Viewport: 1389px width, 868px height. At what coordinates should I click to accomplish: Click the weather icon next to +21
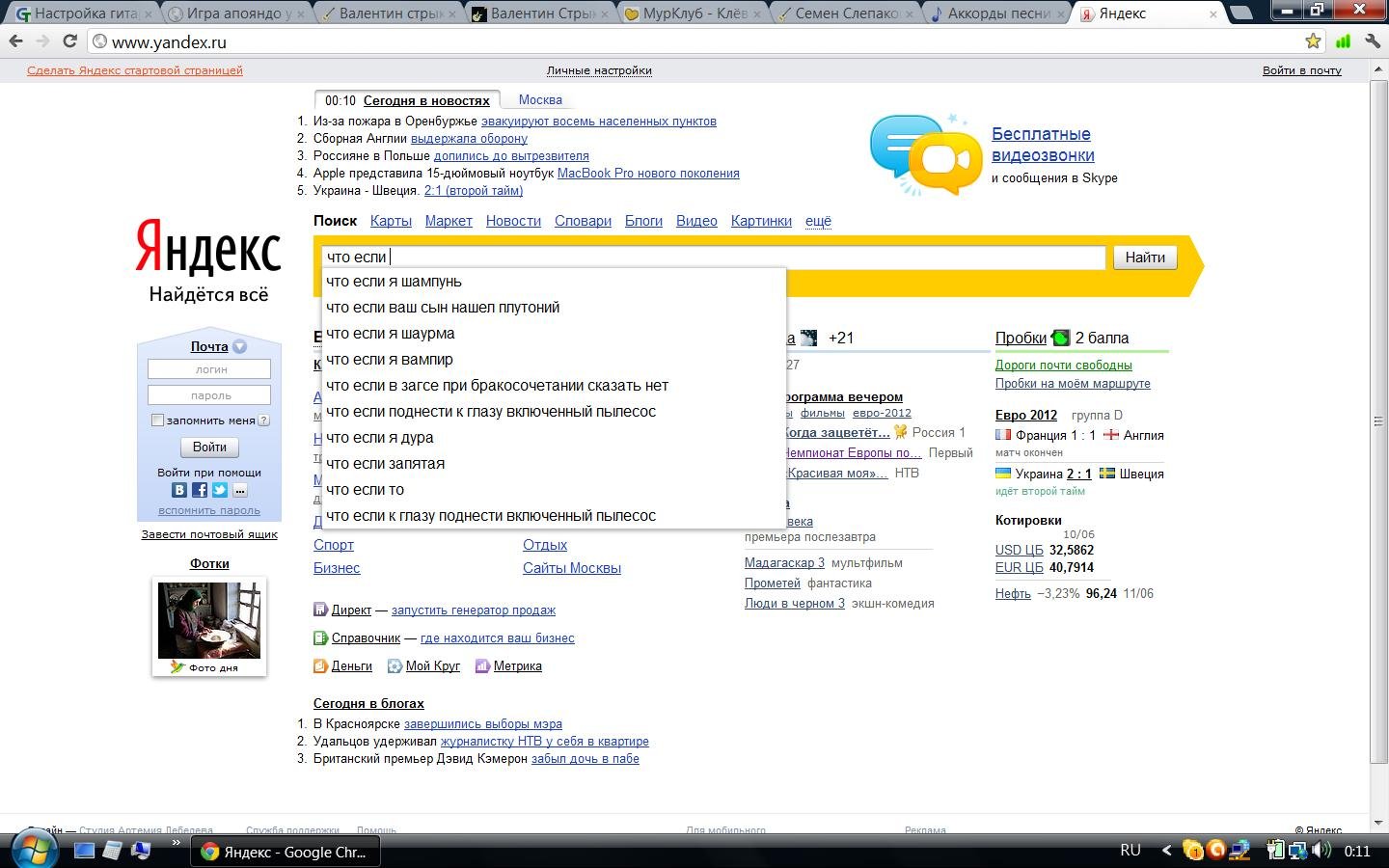(x=808, y=338)
